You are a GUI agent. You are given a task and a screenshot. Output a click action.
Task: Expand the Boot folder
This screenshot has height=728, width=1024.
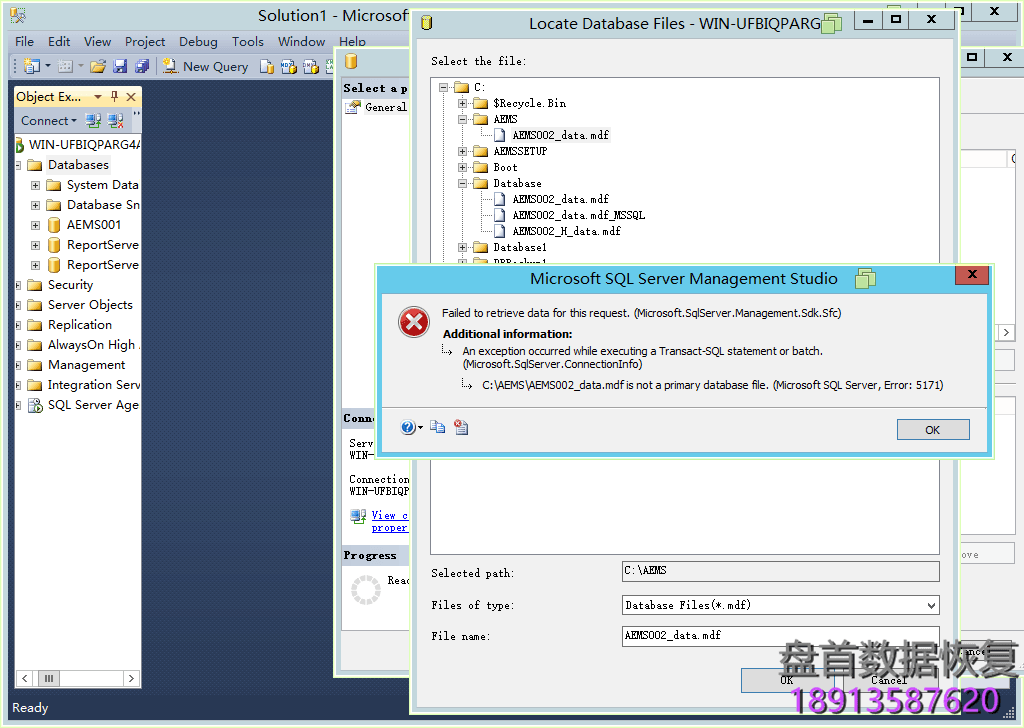462,167
